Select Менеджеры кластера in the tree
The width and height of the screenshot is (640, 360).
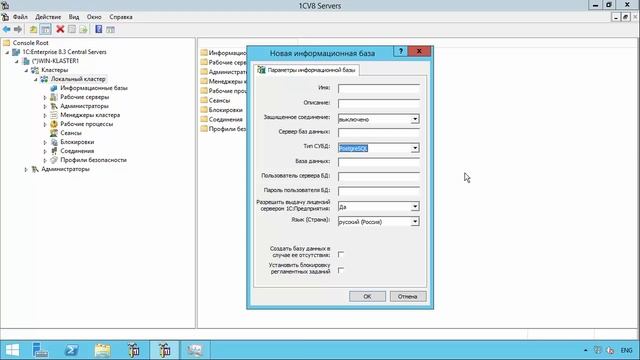[90, 115]
